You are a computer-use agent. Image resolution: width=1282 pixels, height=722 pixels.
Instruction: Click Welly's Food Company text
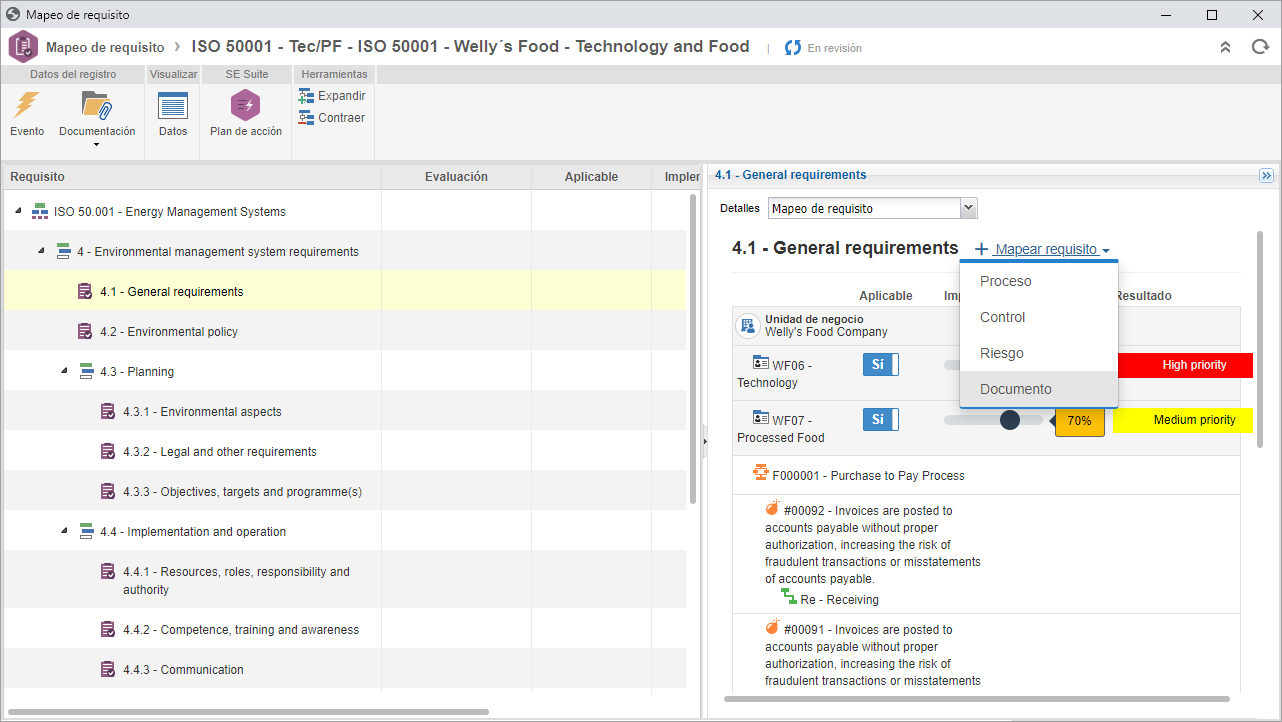[826, 332]
